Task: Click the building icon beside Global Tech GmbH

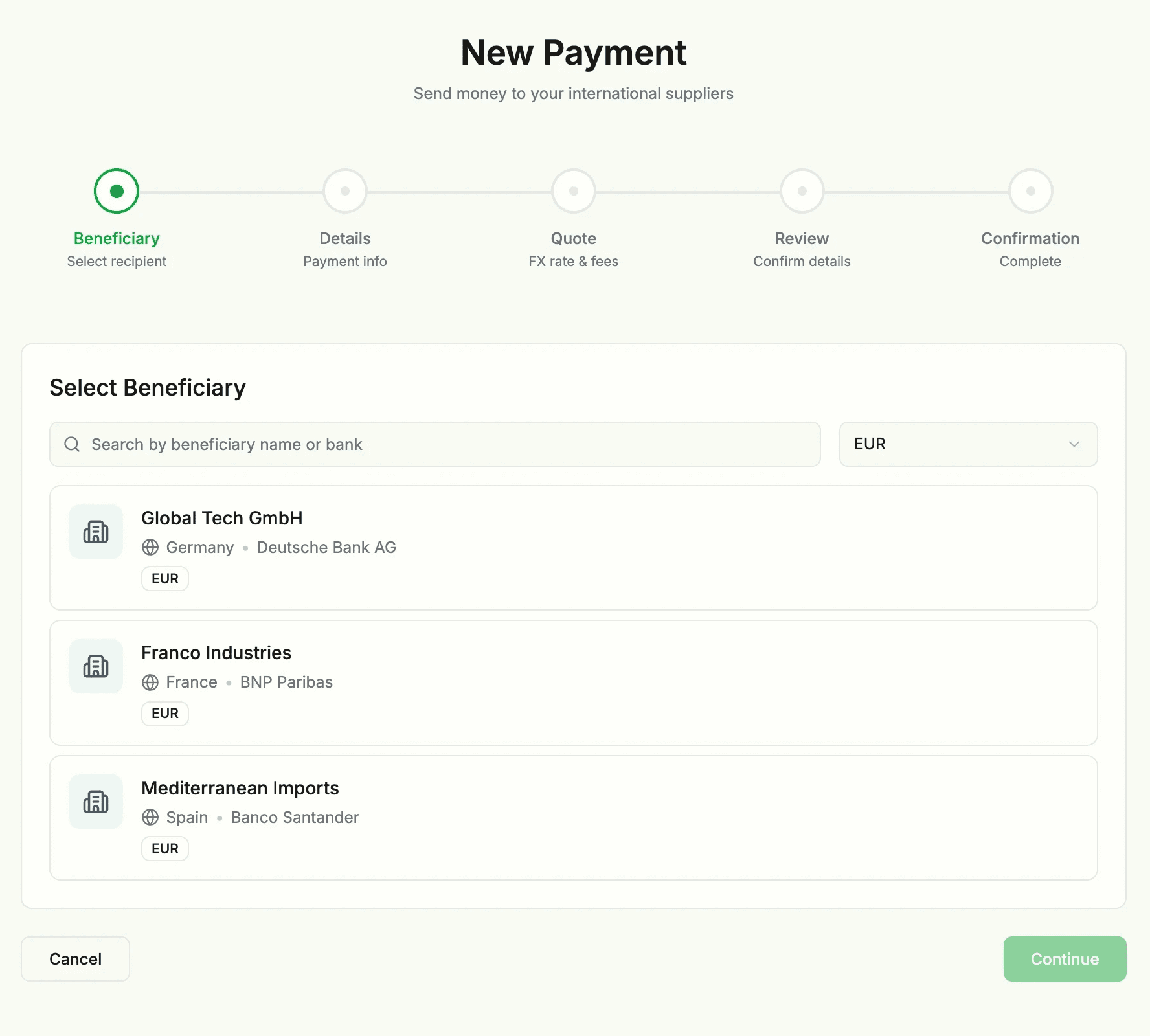Action: point(95,531)
